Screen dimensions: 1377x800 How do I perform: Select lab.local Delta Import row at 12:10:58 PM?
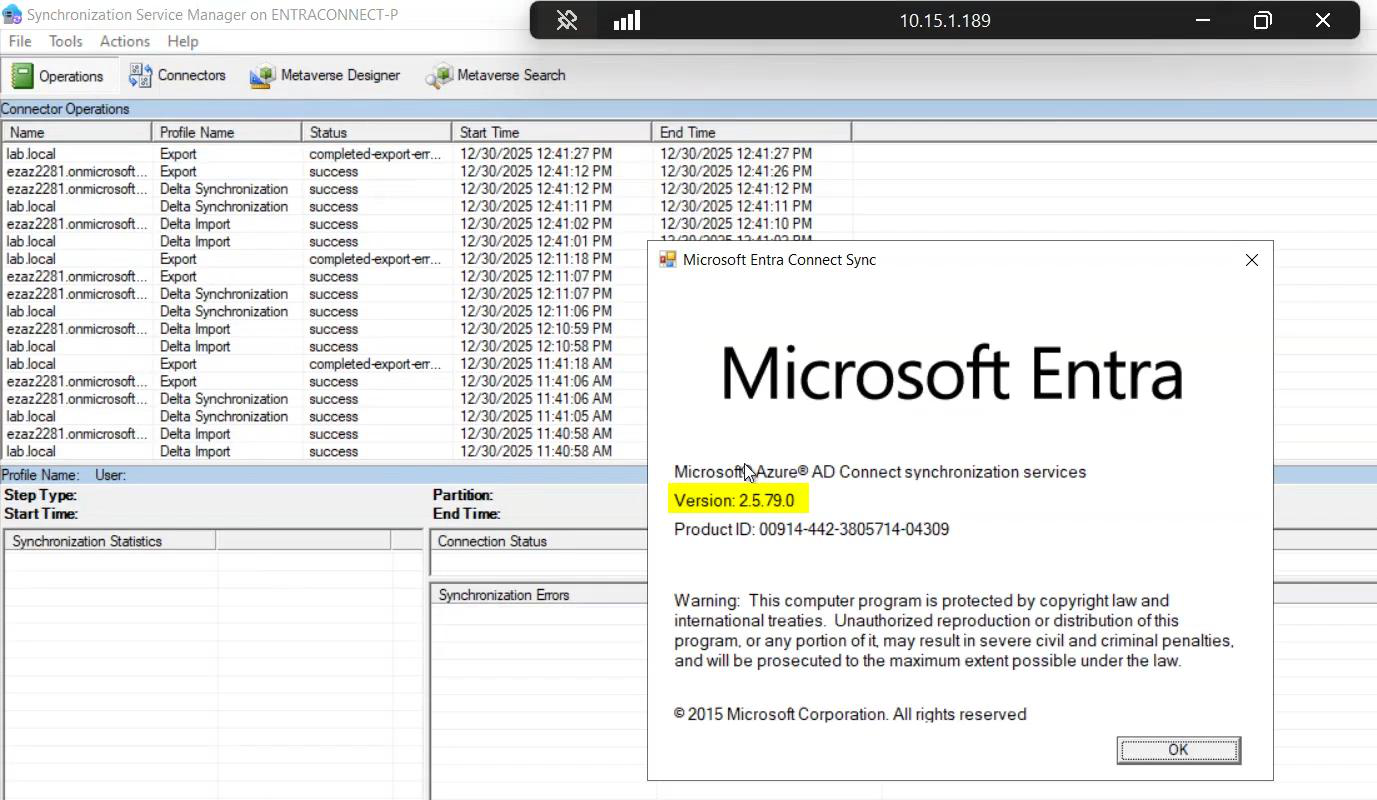coord(324,347)
